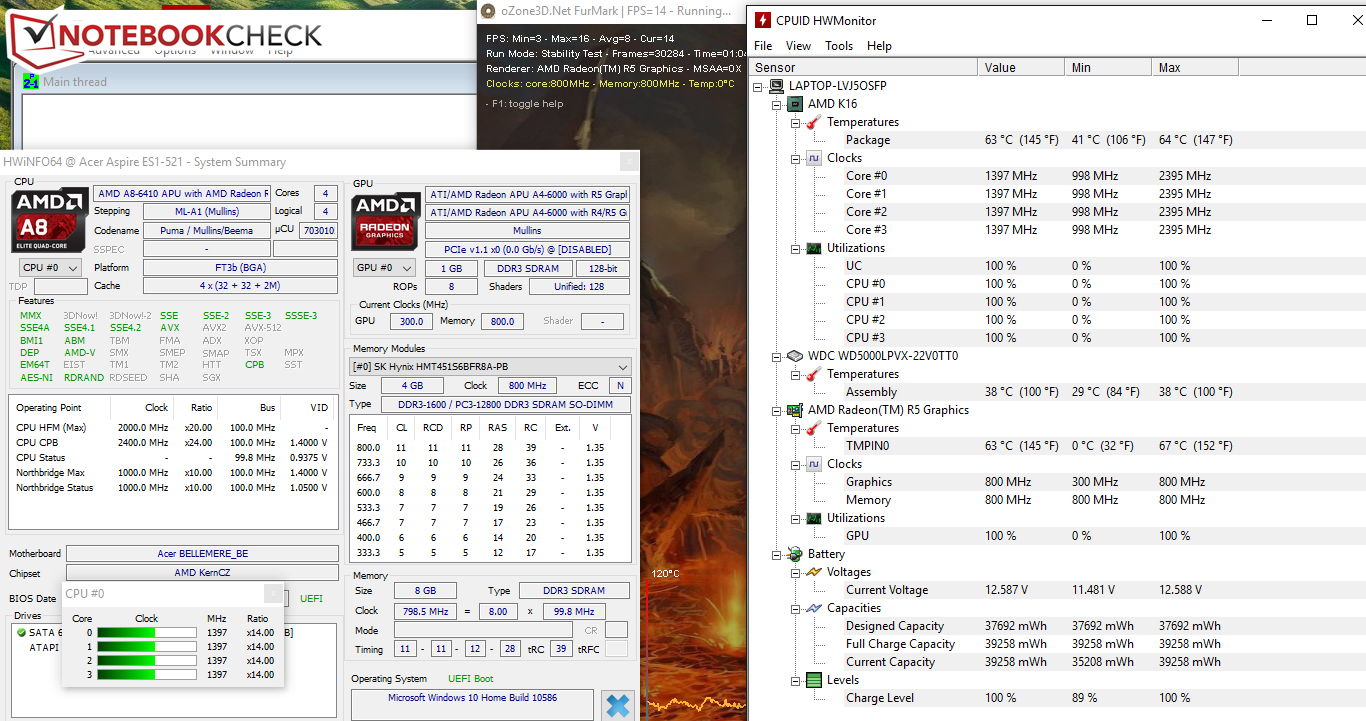Open the memory module SK Hynix dropdown
Viewport: 1366px width, 721px height.
(x=490, y=366)
